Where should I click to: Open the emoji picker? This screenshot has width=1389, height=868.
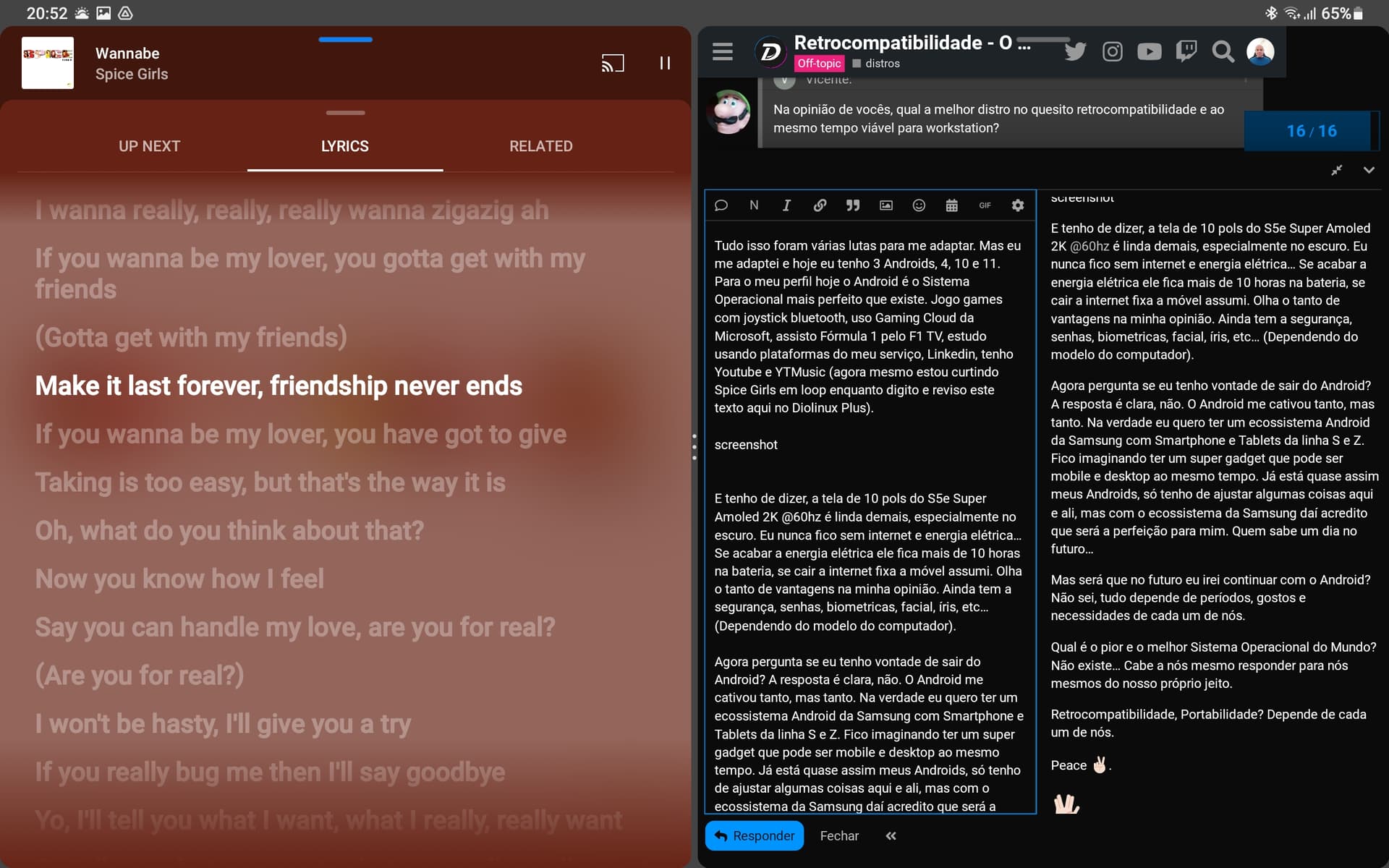click(x=919, y=205)
